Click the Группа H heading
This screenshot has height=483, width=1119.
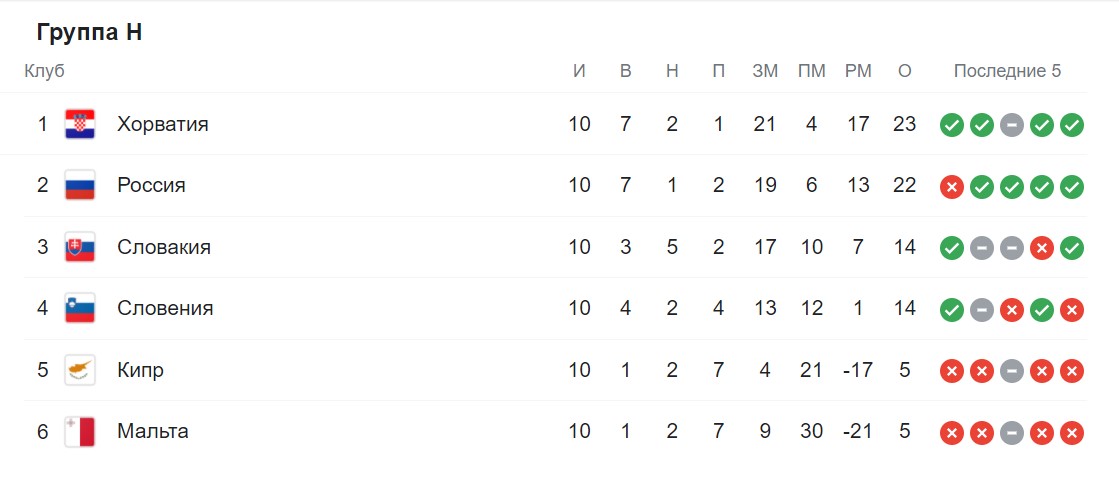[89, 32]
